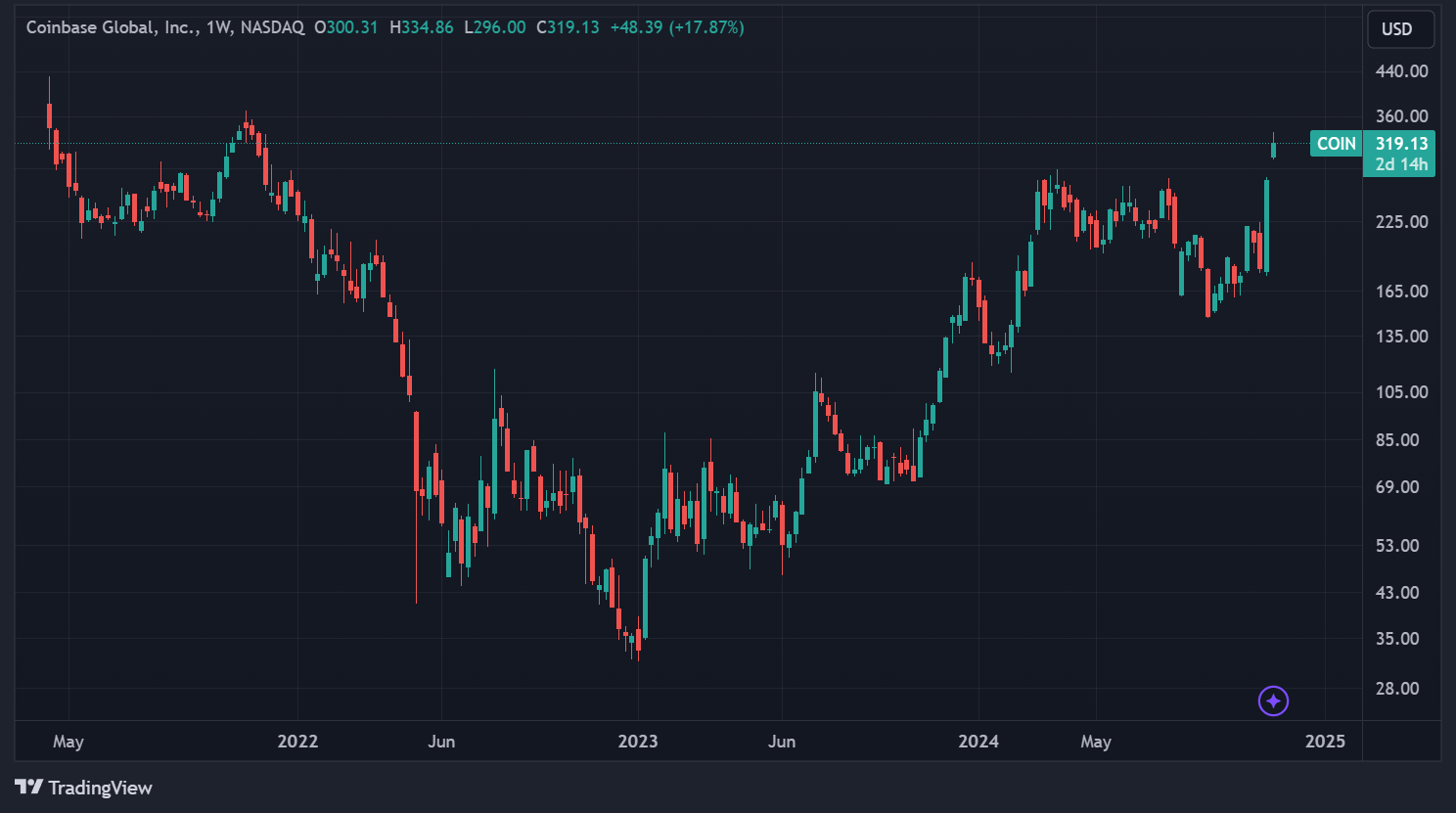
Task: Select the 2023 time axis label
Action: click(x=638, y=742)
